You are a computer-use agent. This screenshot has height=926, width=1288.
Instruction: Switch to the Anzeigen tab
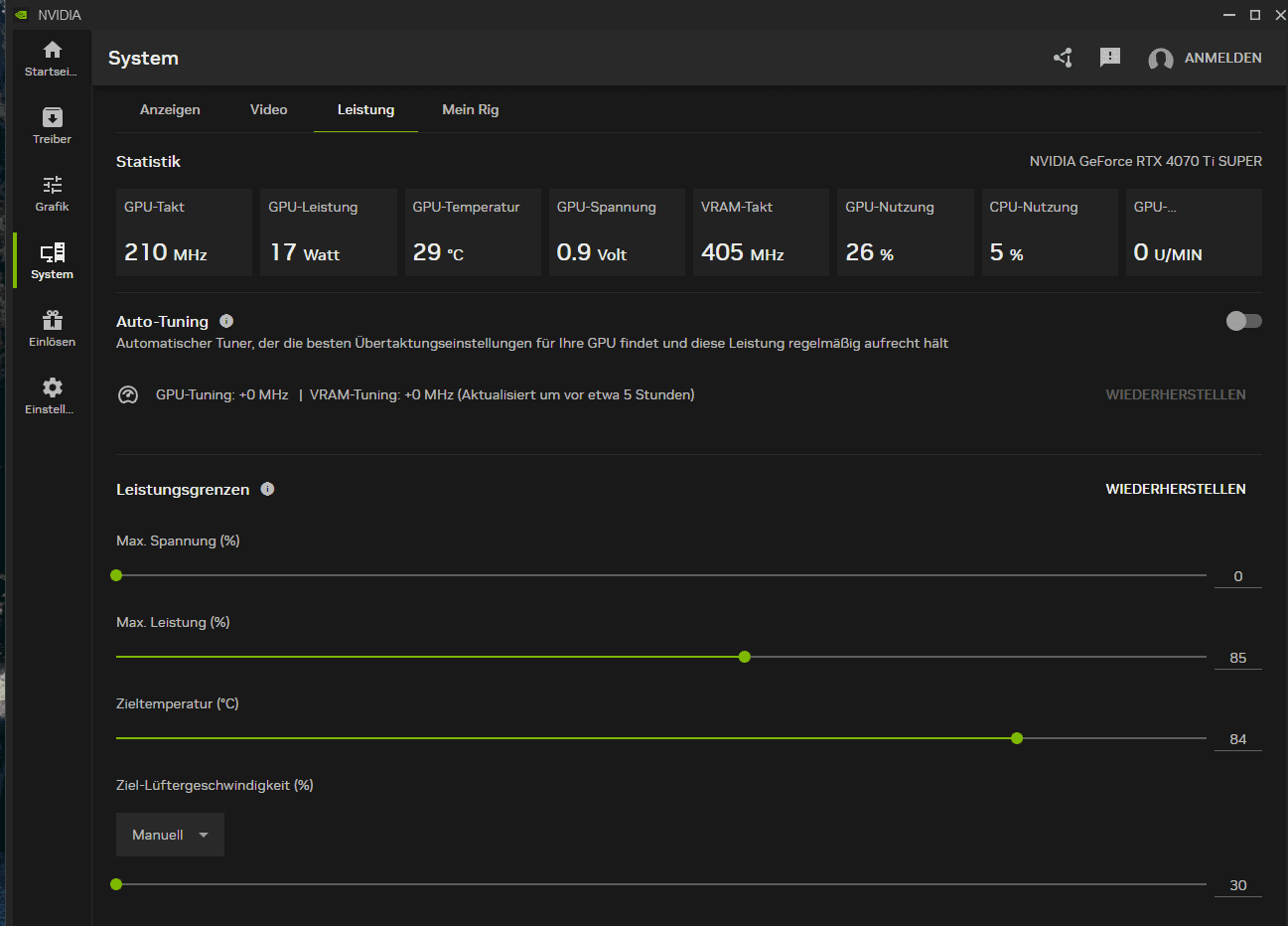click(x=170, y=109)
